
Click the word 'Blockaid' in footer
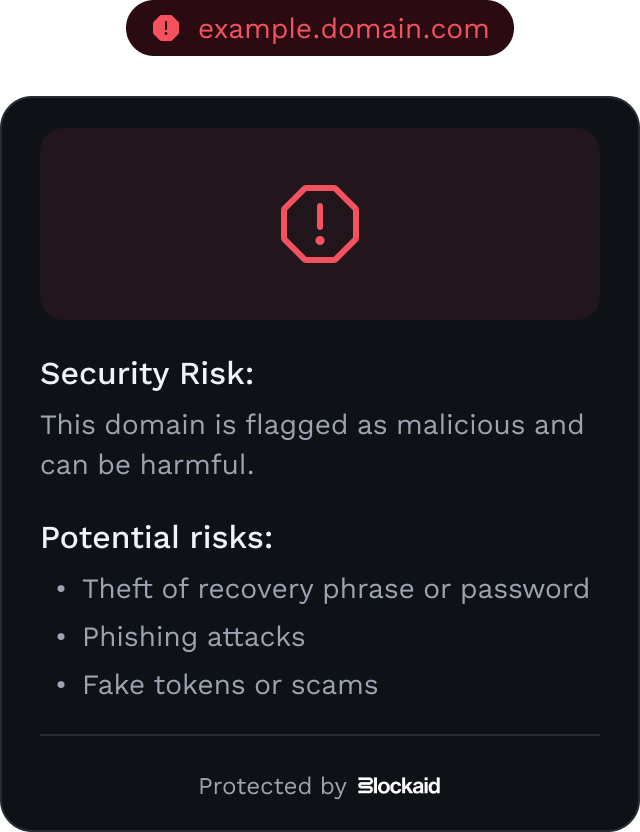tap(399, 786)
